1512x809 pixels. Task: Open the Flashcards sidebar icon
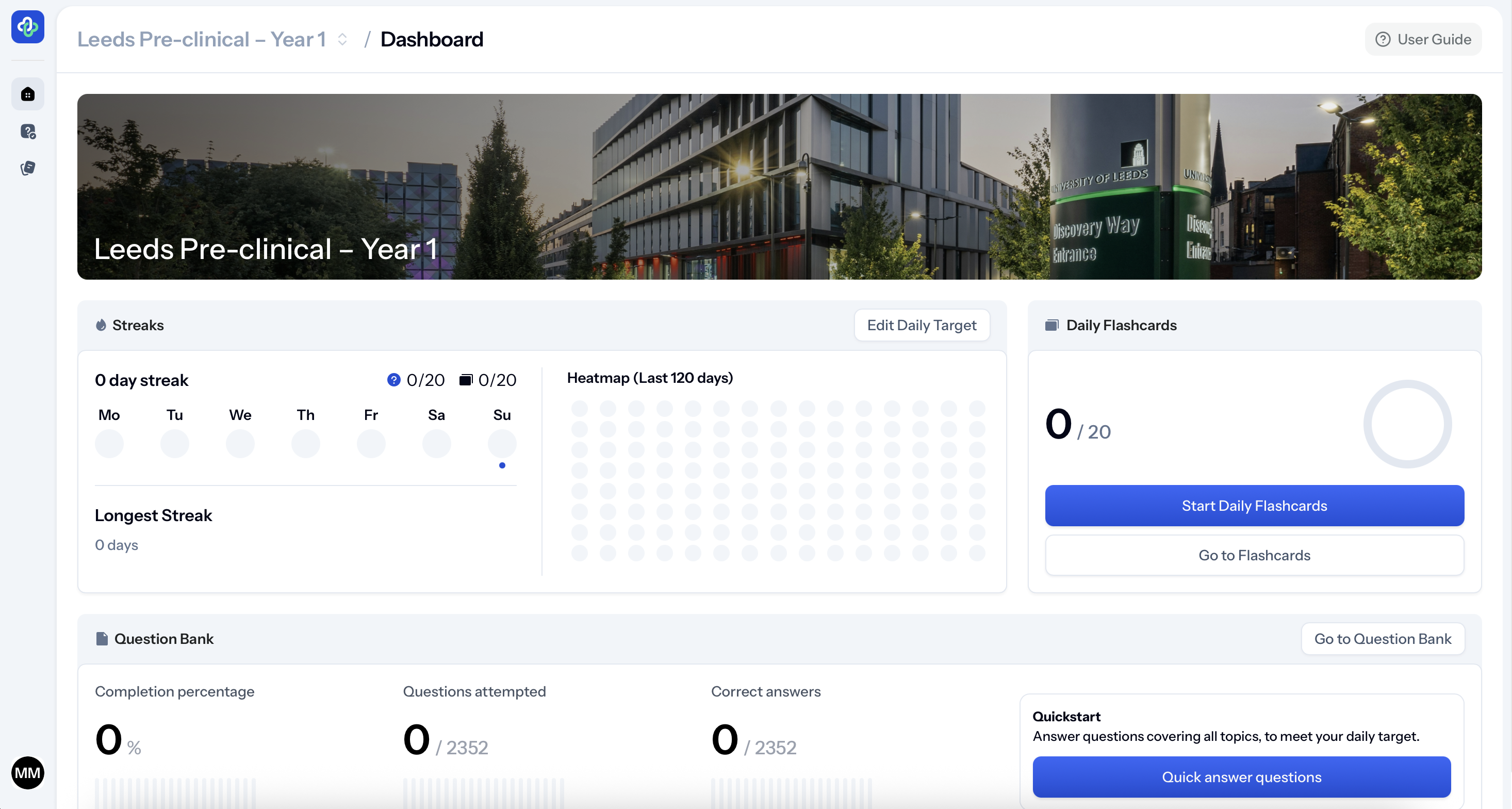[x=27, y=169]
